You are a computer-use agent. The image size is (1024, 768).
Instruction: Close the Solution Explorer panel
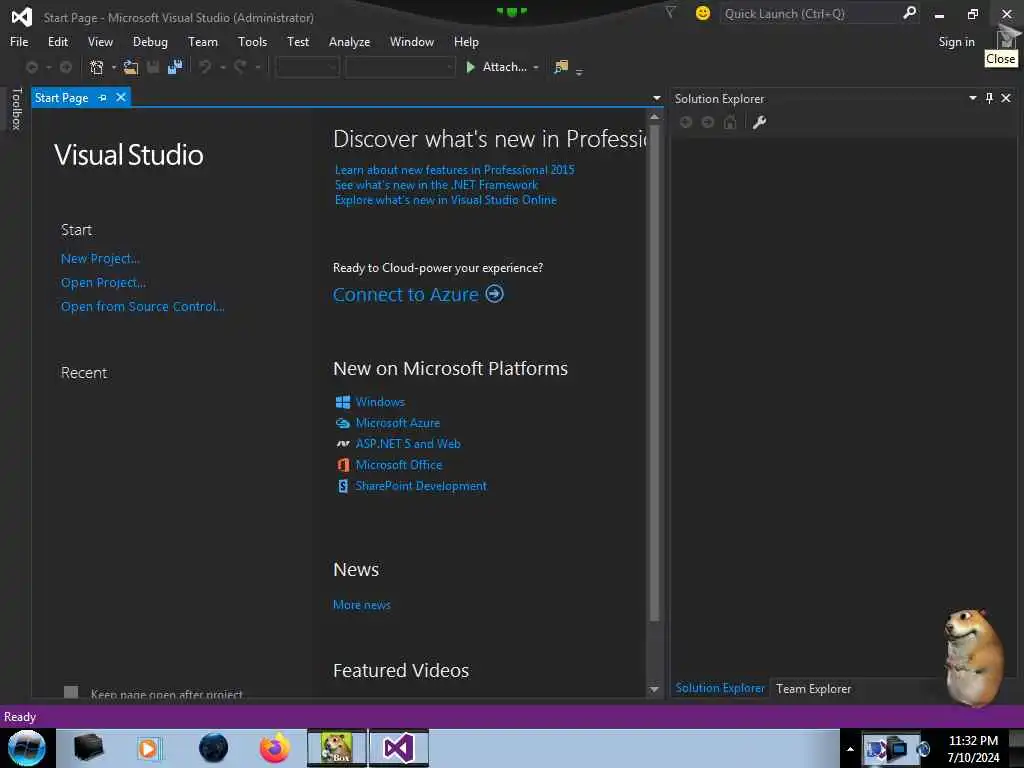pyautogui.click(x=1006, y=98)
